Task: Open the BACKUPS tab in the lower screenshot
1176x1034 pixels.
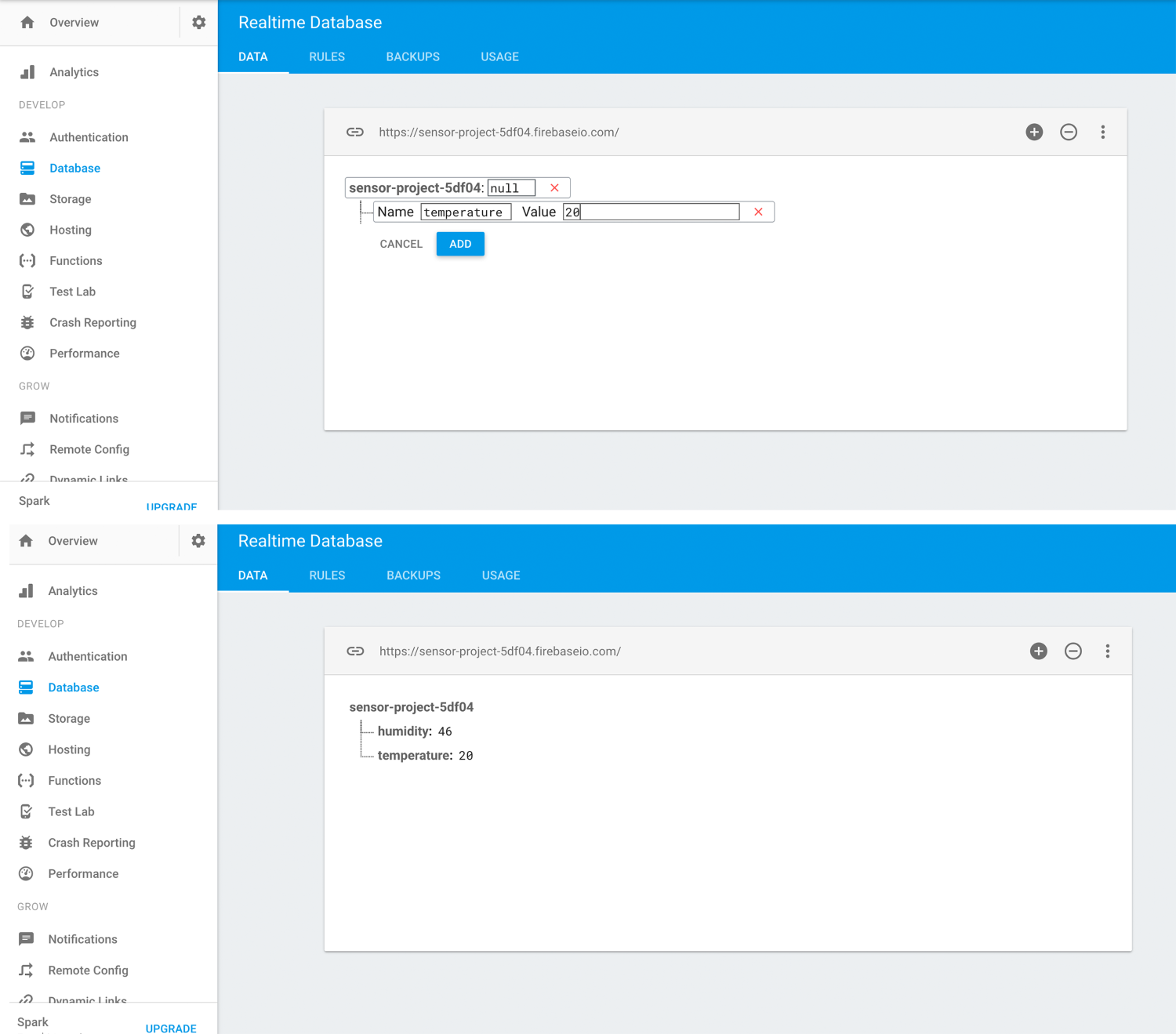Action: pyautogui.click(x=413, y=575)
